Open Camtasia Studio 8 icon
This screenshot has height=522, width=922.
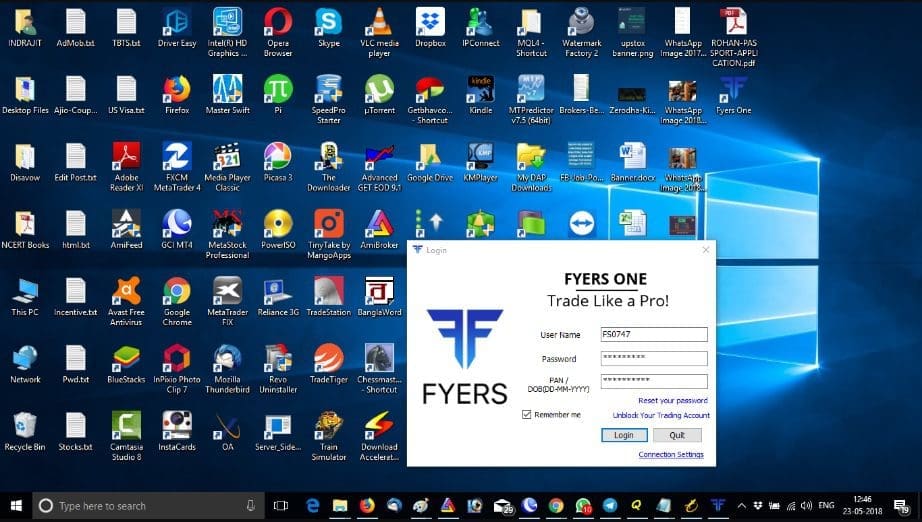126,436
